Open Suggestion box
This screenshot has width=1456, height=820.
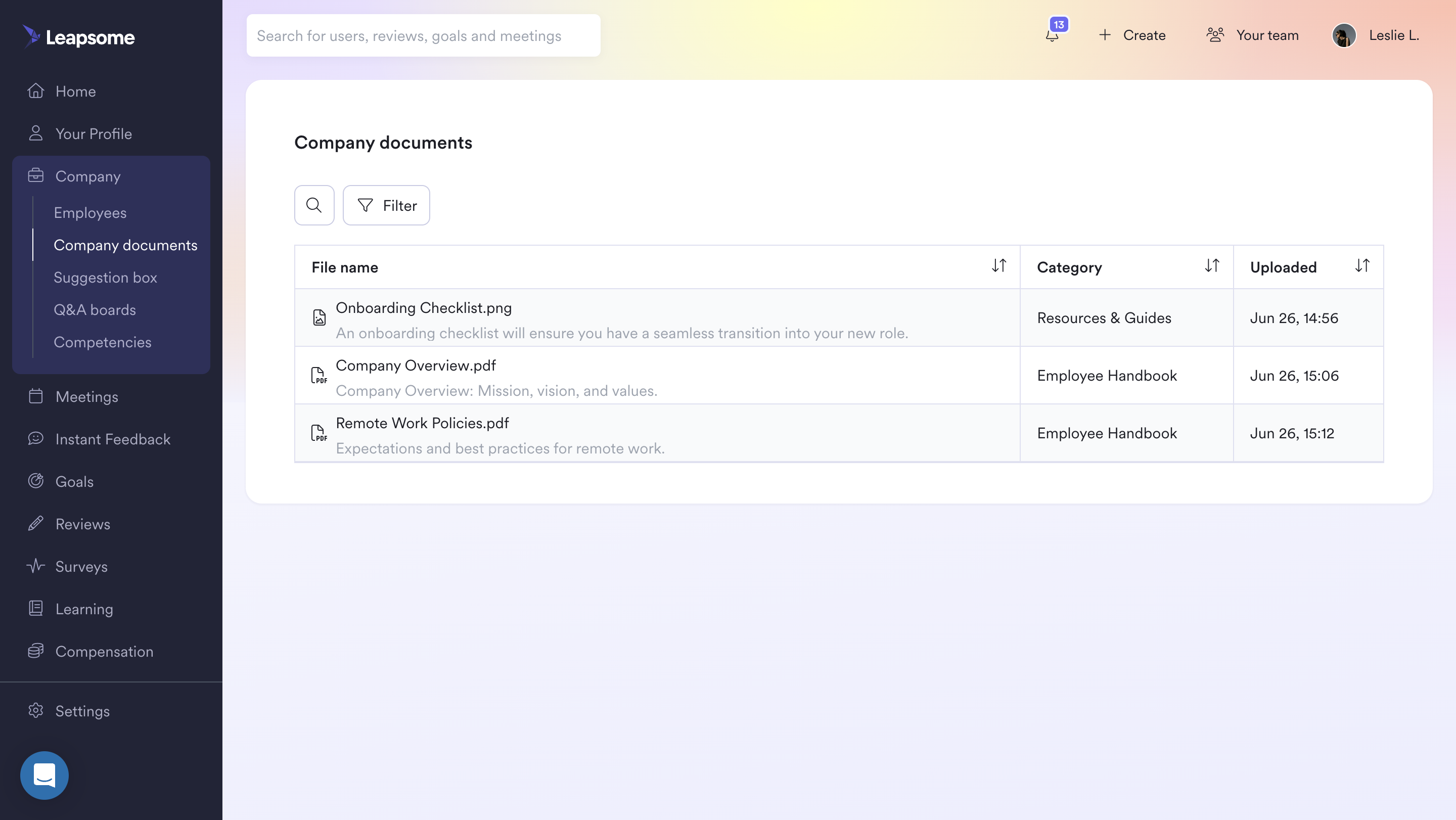coord(105,277)
